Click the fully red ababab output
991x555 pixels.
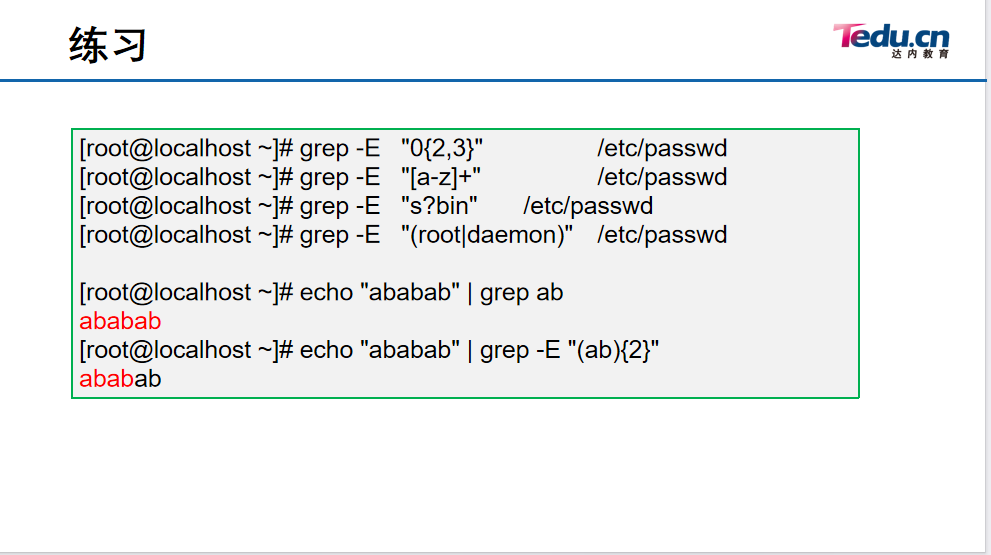pyautogui.click(x=120, y=321)
